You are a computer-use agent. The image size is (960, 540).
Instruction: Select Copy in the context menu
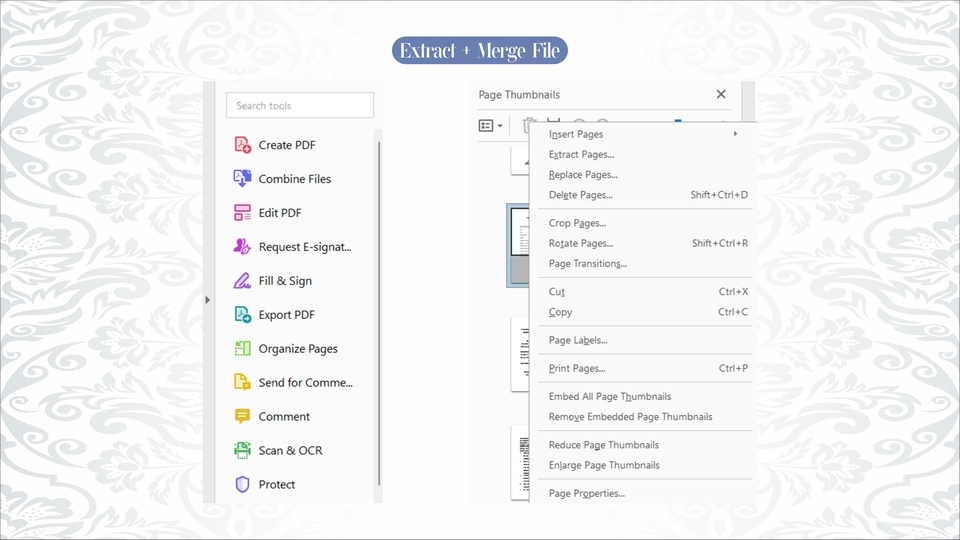point(644,312)
